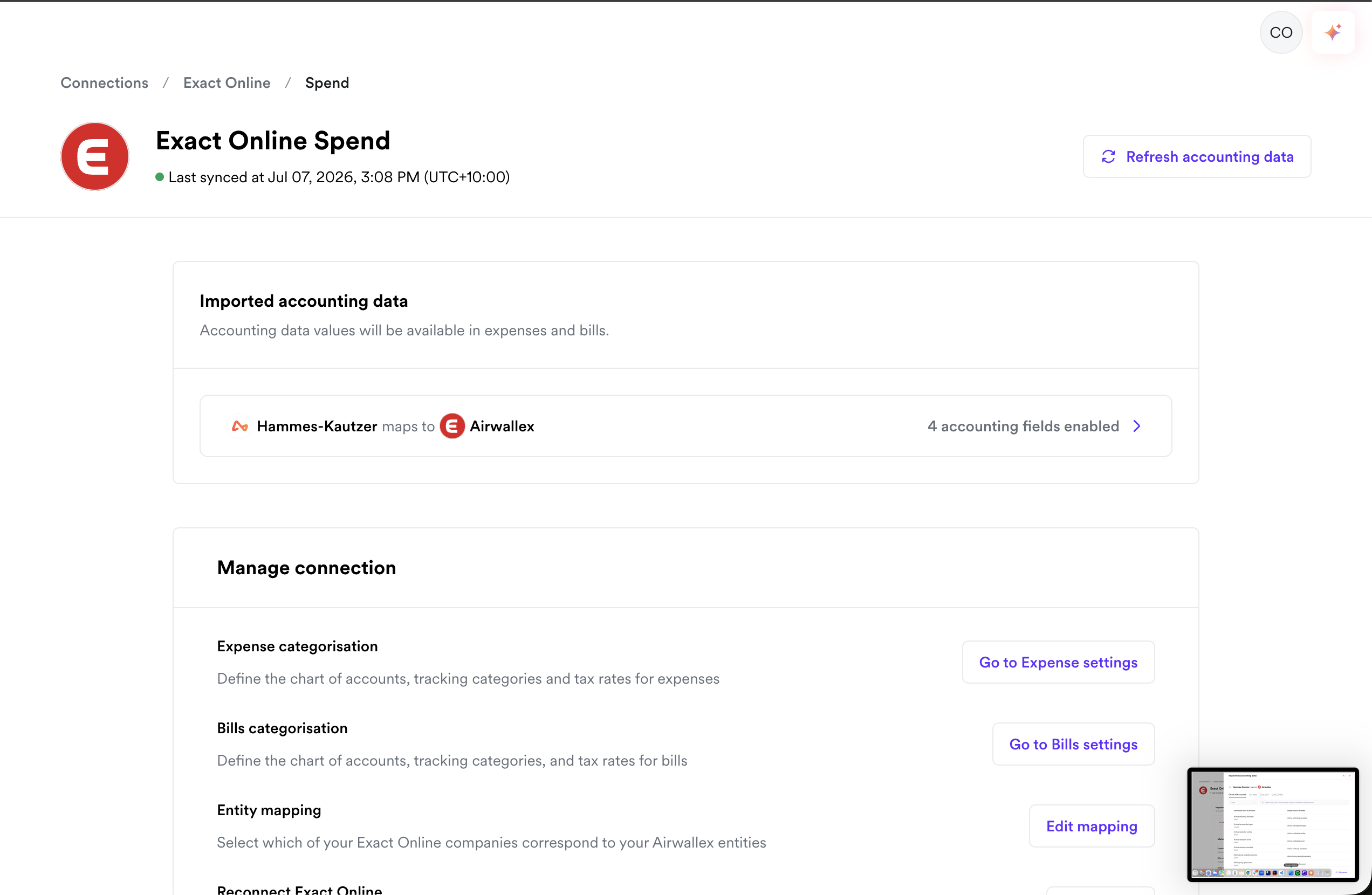Click Refresh accounting data button

coord(1197,157)
